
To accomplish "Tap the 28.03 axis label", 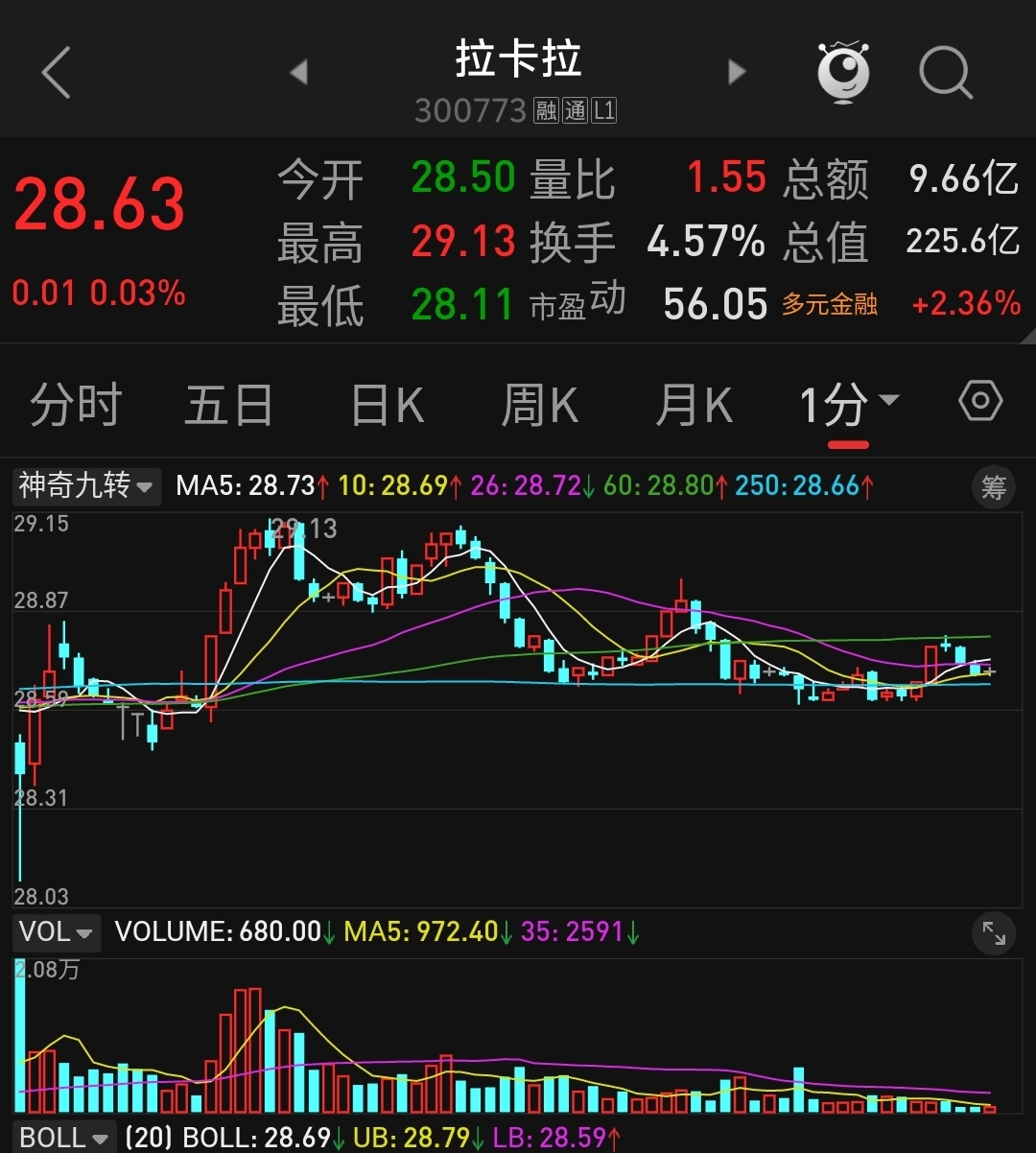I will [41, 896].
